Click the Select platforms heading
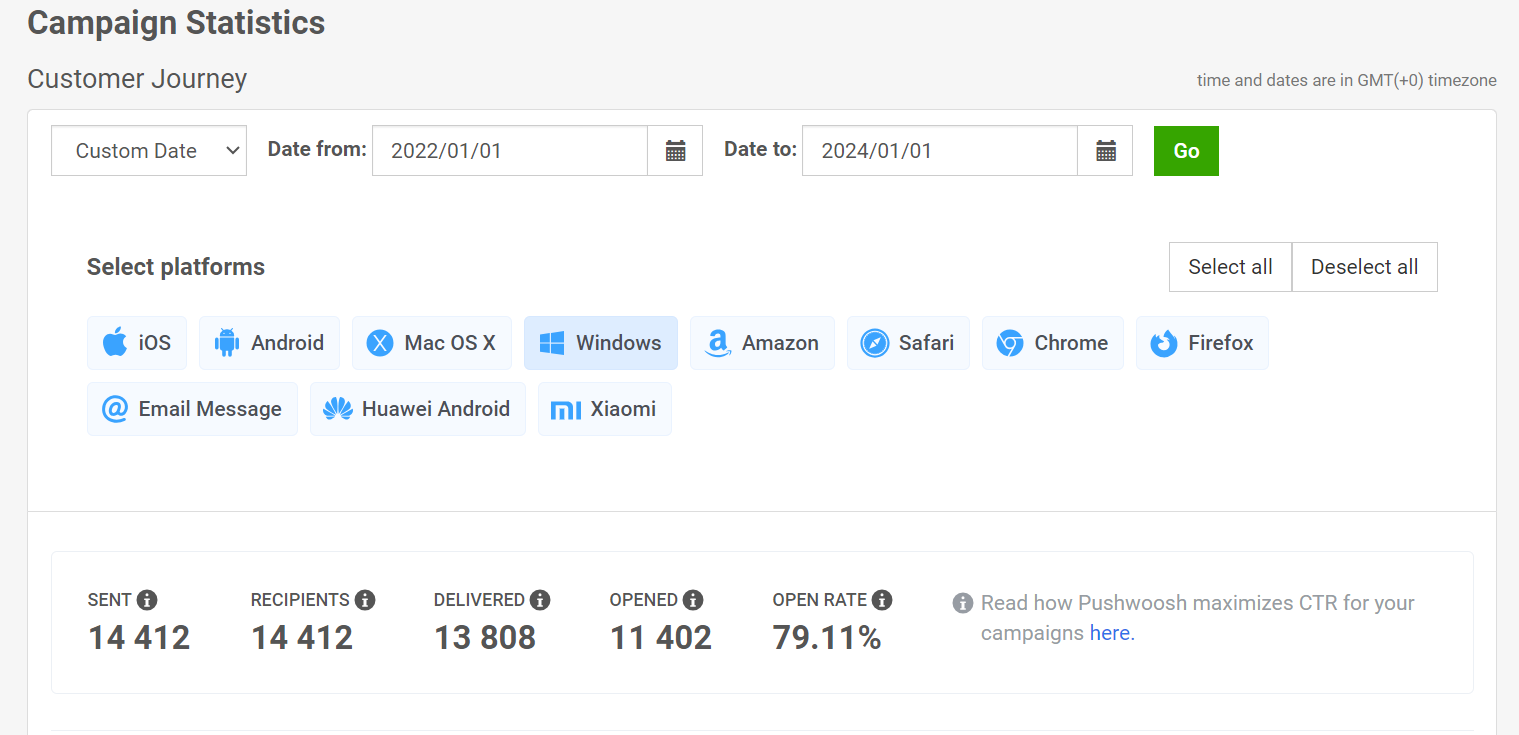The image size is (1519, 735). tap(176, 267)
